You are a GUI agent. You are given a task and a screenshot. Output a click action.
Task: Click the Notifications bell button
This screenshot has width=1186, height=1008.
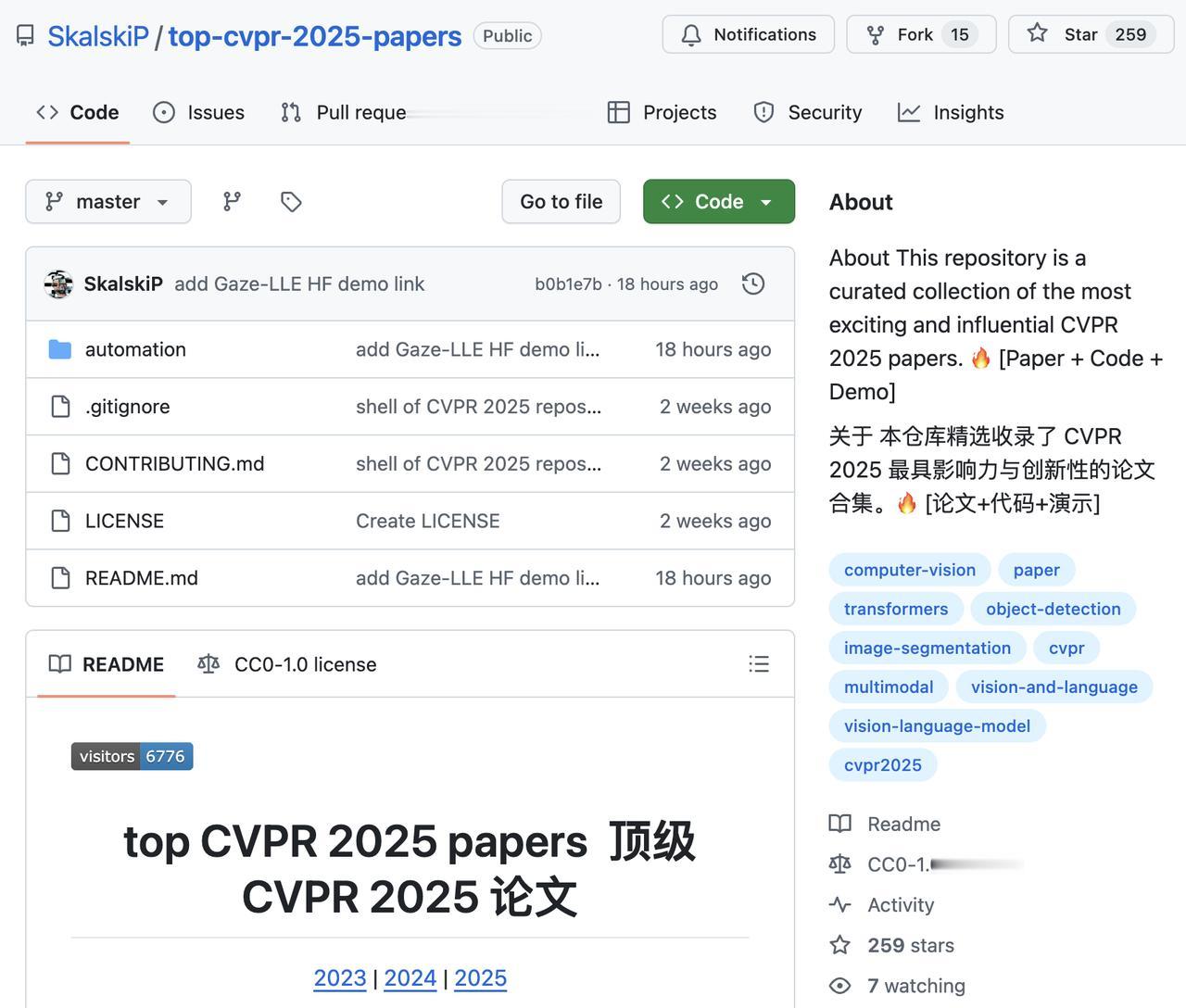[x=748, y=34]
